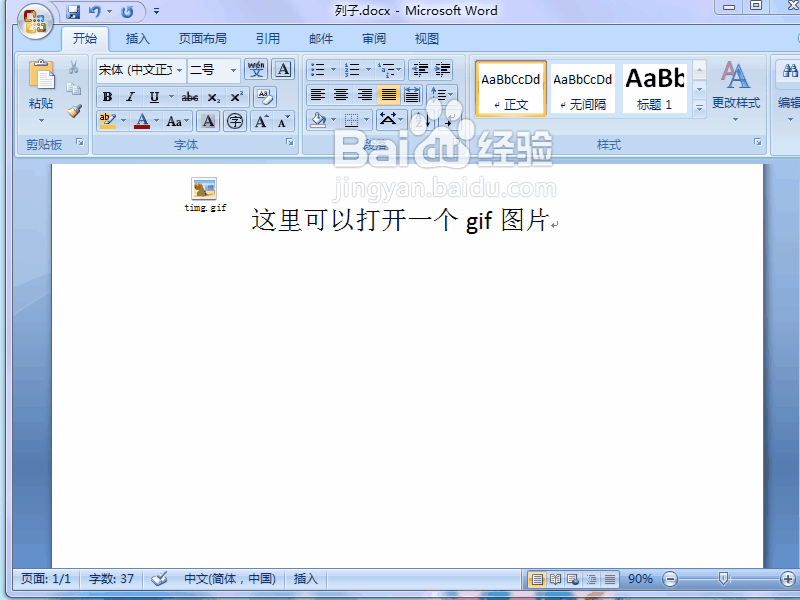
Task: Select the center alignment icon
Action: [x=341, y=94]
